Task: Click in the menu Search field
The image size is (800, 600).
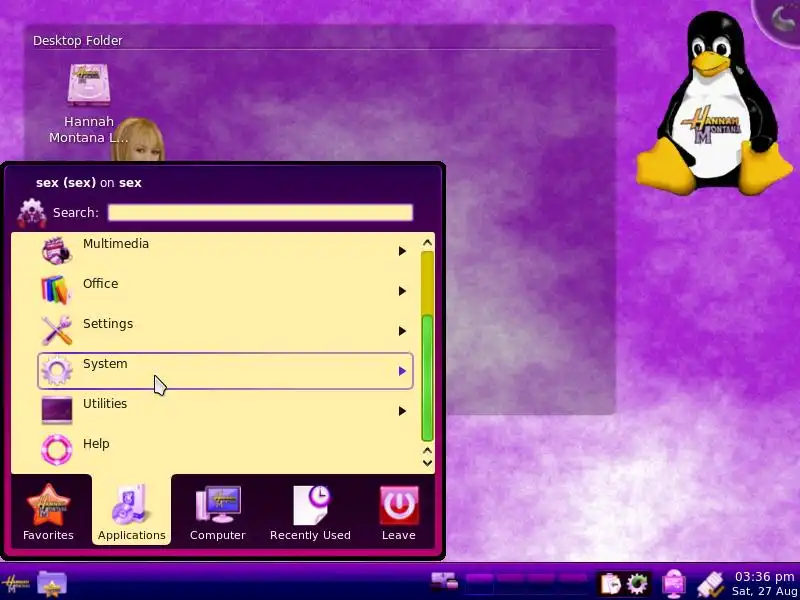Action: (x=260, y=213)
